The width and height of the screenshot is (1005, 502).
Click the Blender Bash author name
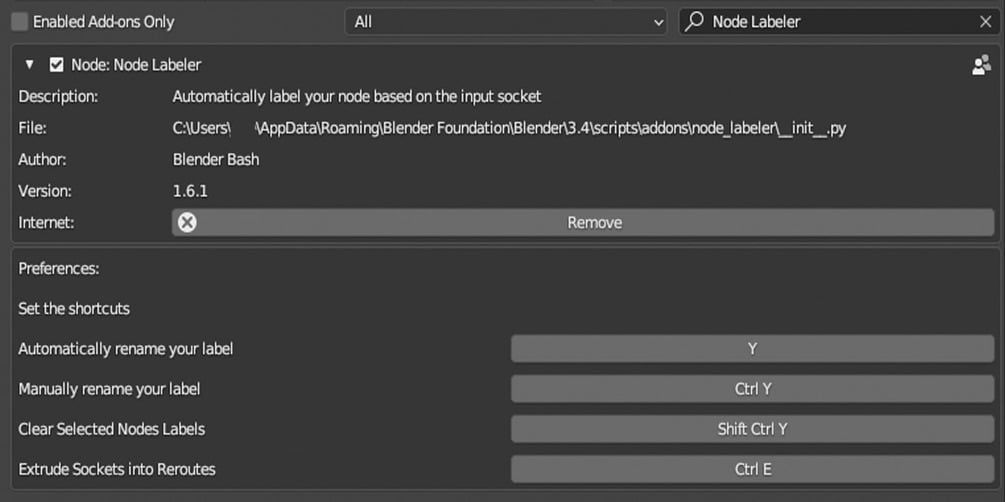[x=216, y=159]
